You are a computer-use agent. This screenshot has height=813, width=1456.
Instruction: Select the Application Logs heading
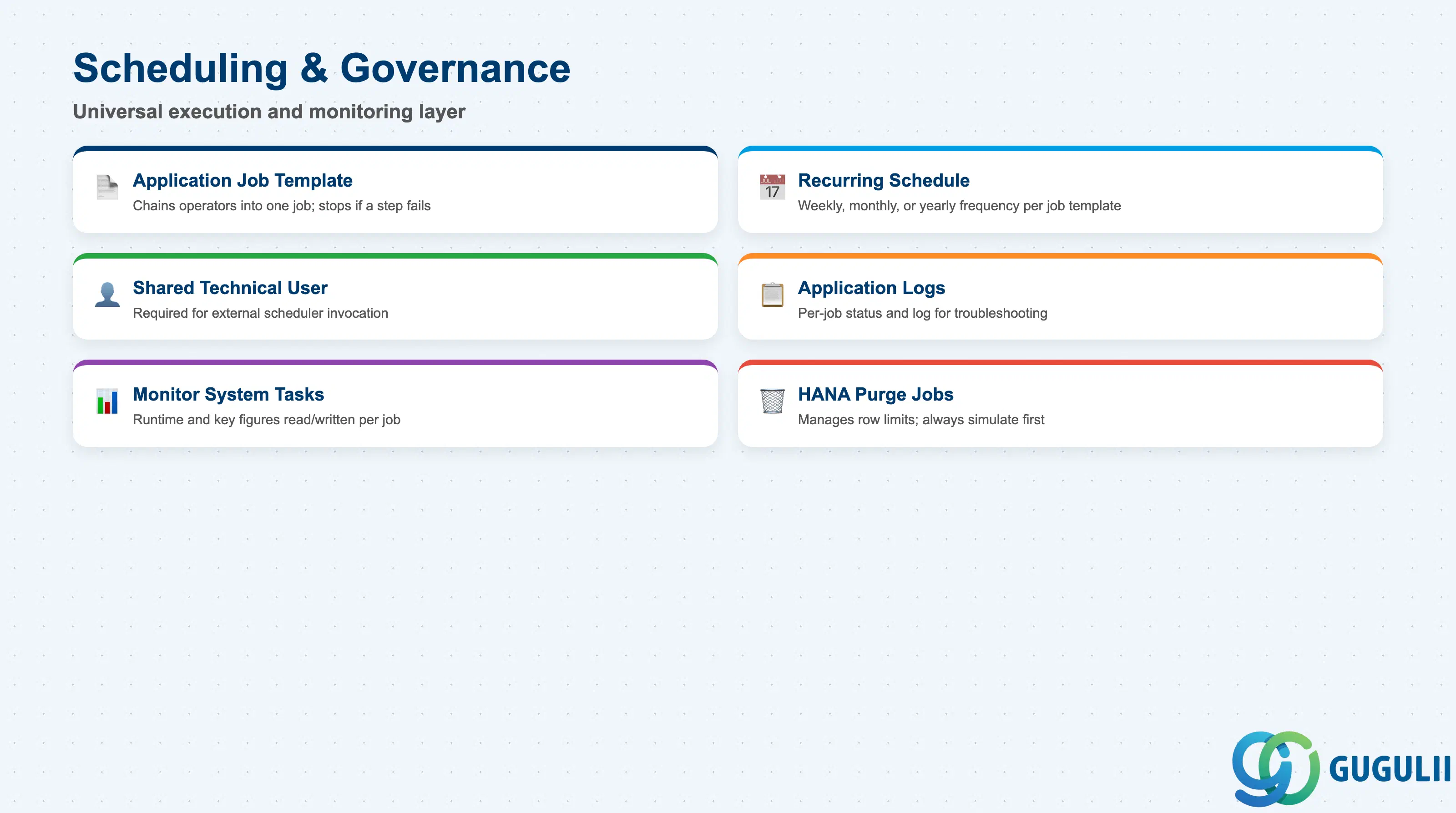871,288
